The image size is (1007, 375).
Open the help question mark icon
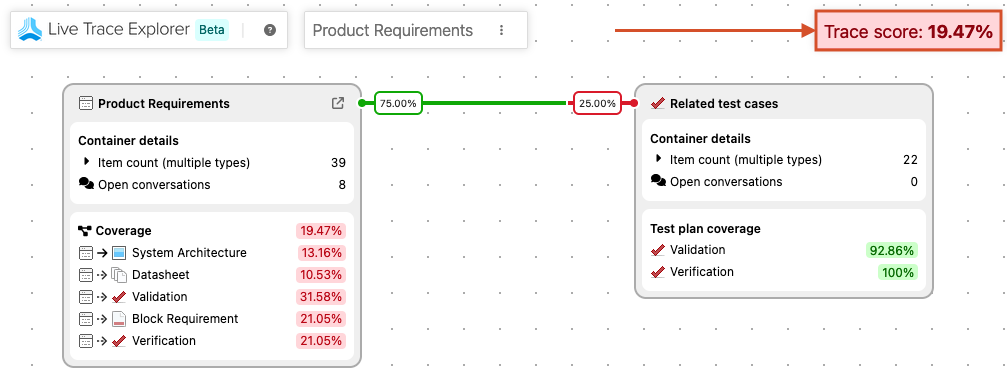[x=270, y=30]
